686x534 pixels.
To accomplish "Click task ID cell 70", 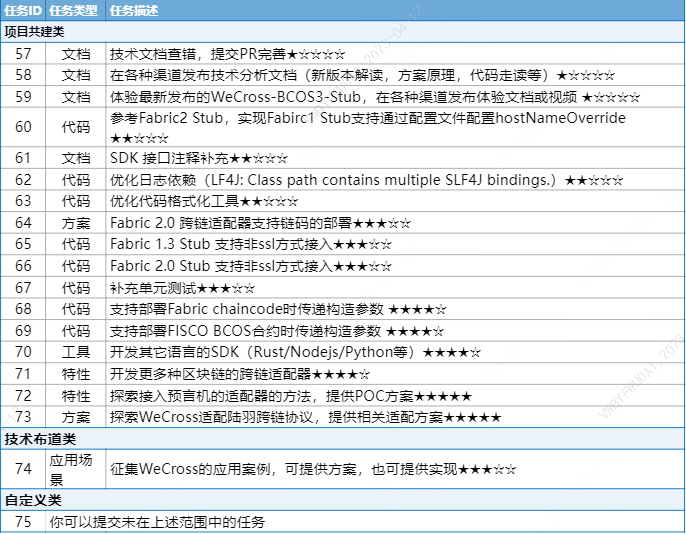I will point(23,352).
